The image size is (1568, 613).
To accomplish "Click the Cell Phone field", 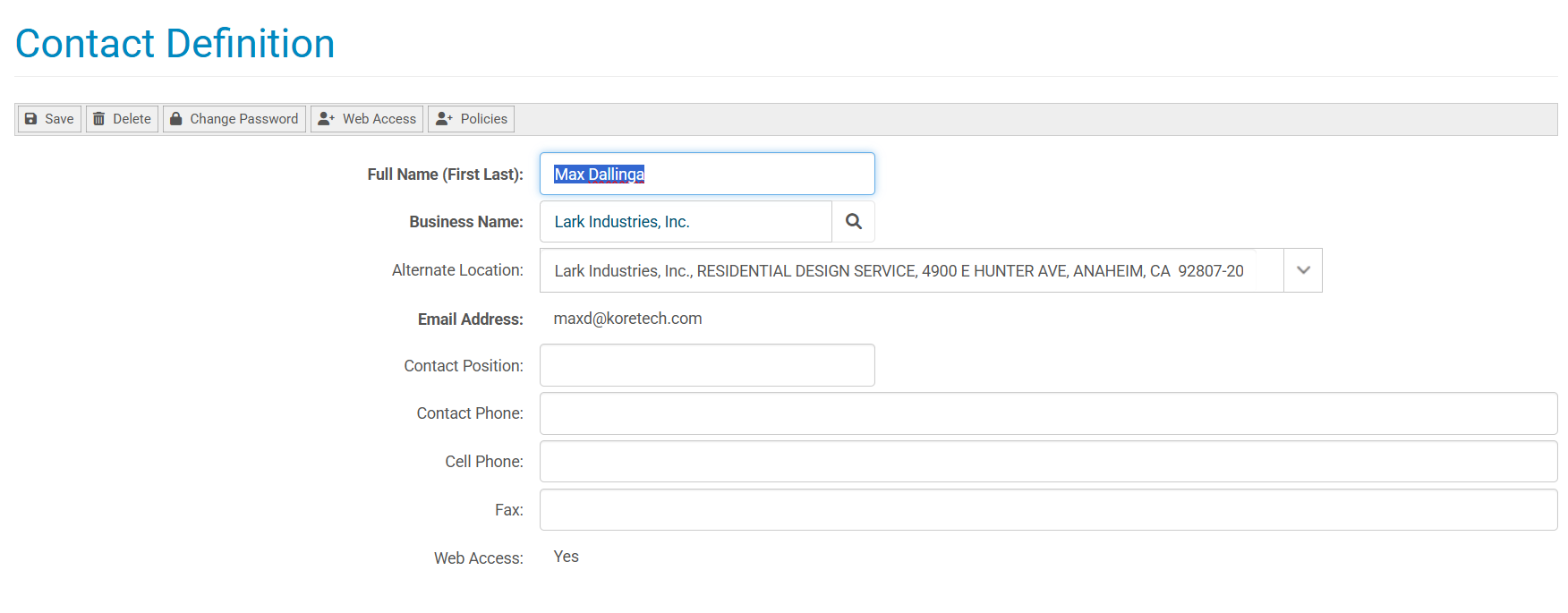I will tap(1048, 462).
